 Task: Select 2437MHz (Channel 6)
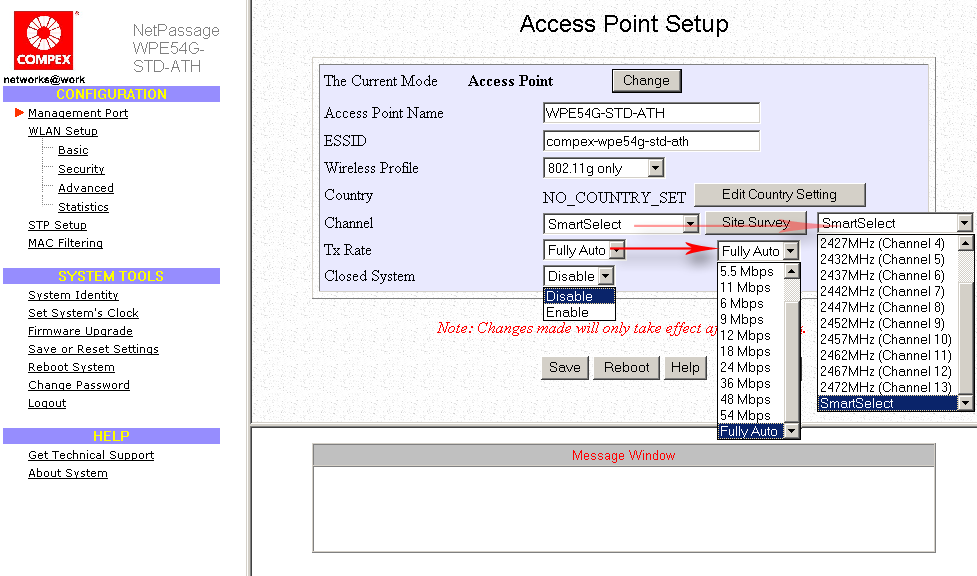[x=887, y=276]
